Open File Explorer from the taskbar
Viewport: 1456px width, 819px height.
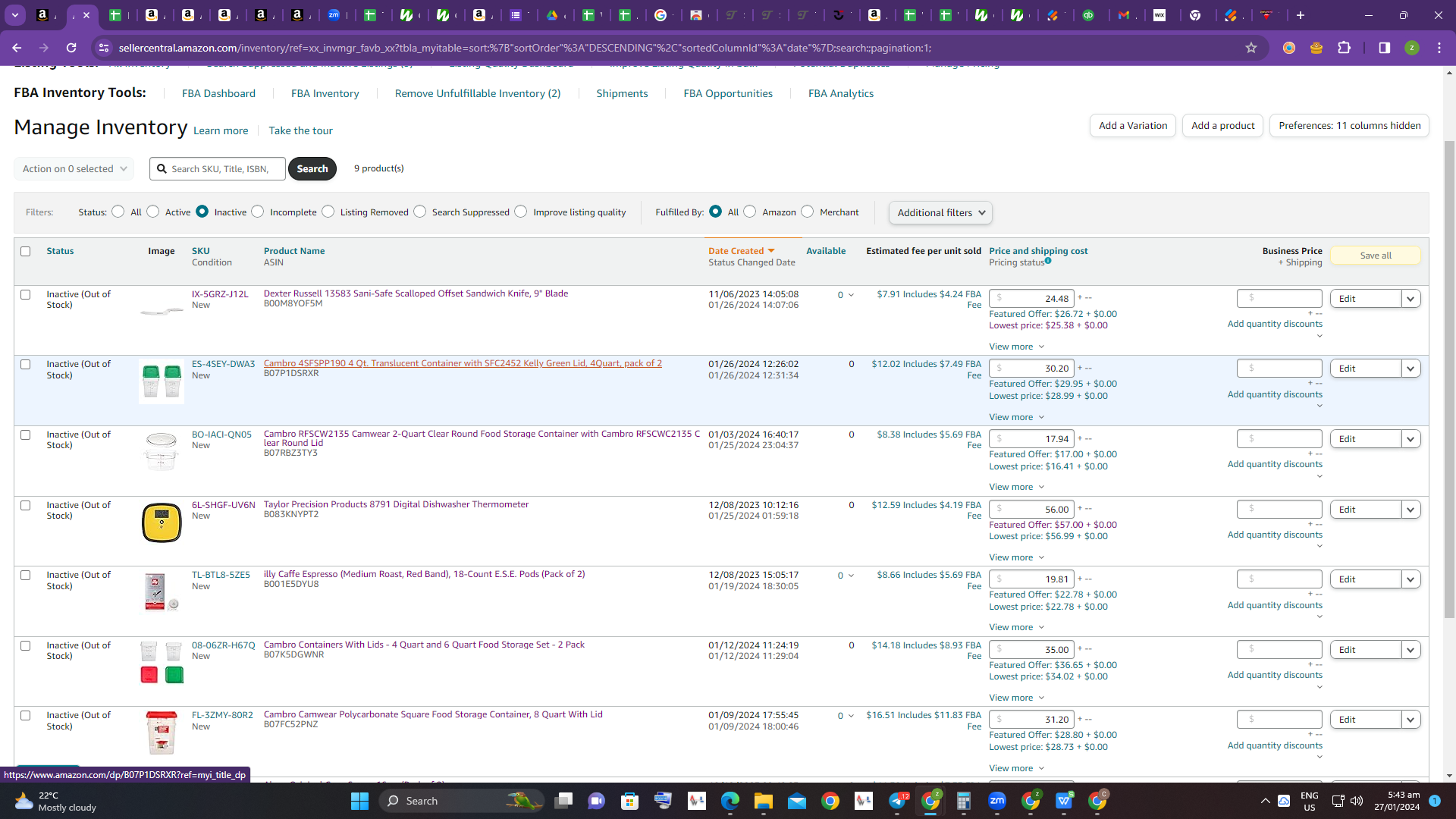[x=763, y=801]
